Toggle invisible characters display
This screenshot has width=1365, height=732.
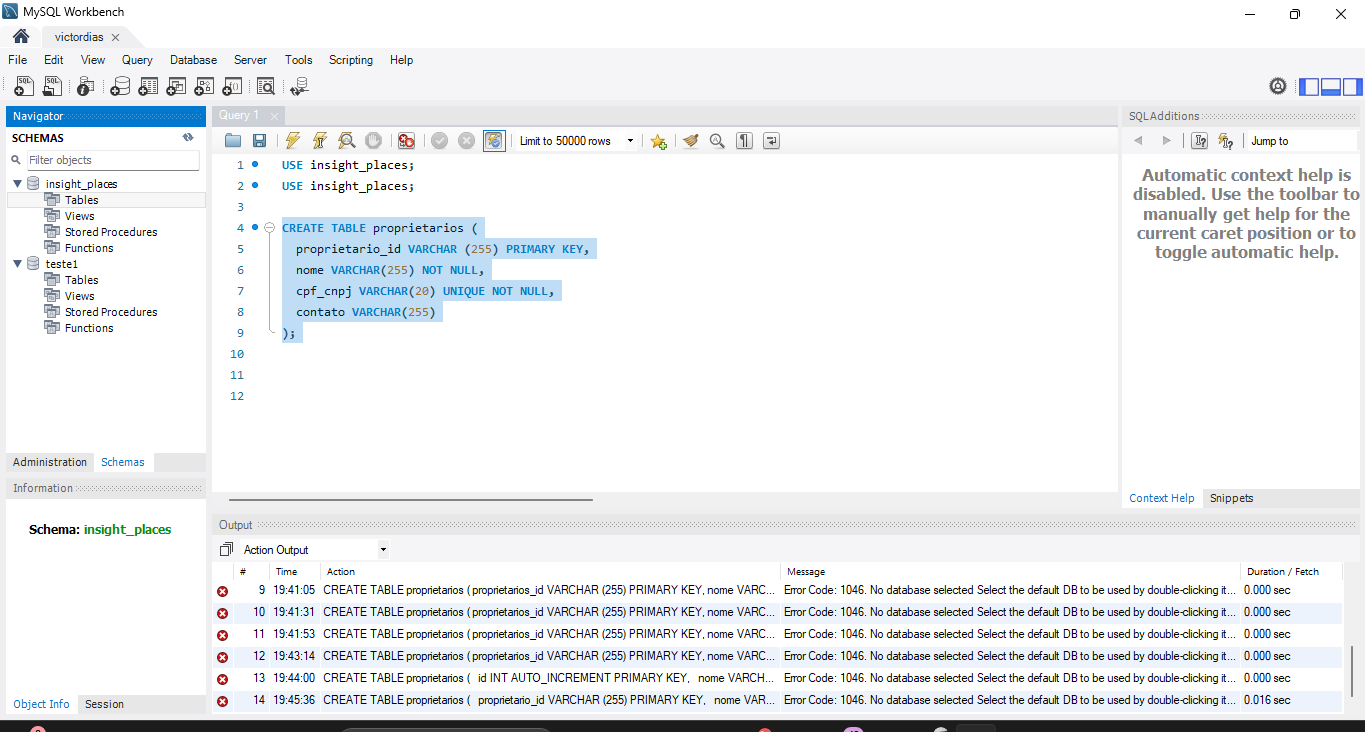[744, 141]
